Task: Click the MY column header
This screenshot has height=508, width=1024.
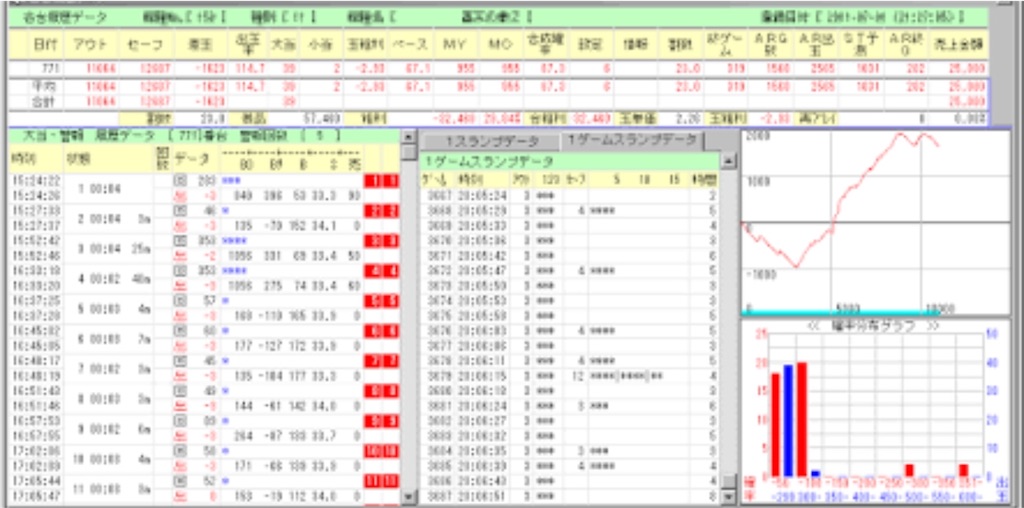Action: coord(455,44)
